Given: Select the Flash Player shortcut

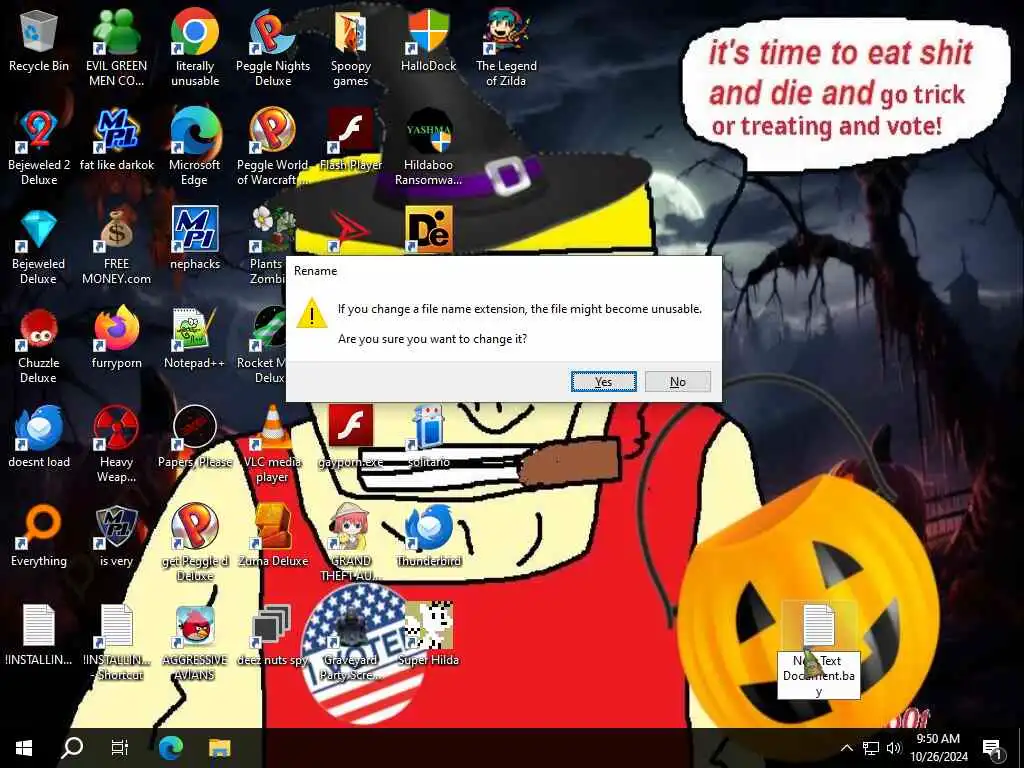Looking at the screenshot, I should [x=351, y=140].
